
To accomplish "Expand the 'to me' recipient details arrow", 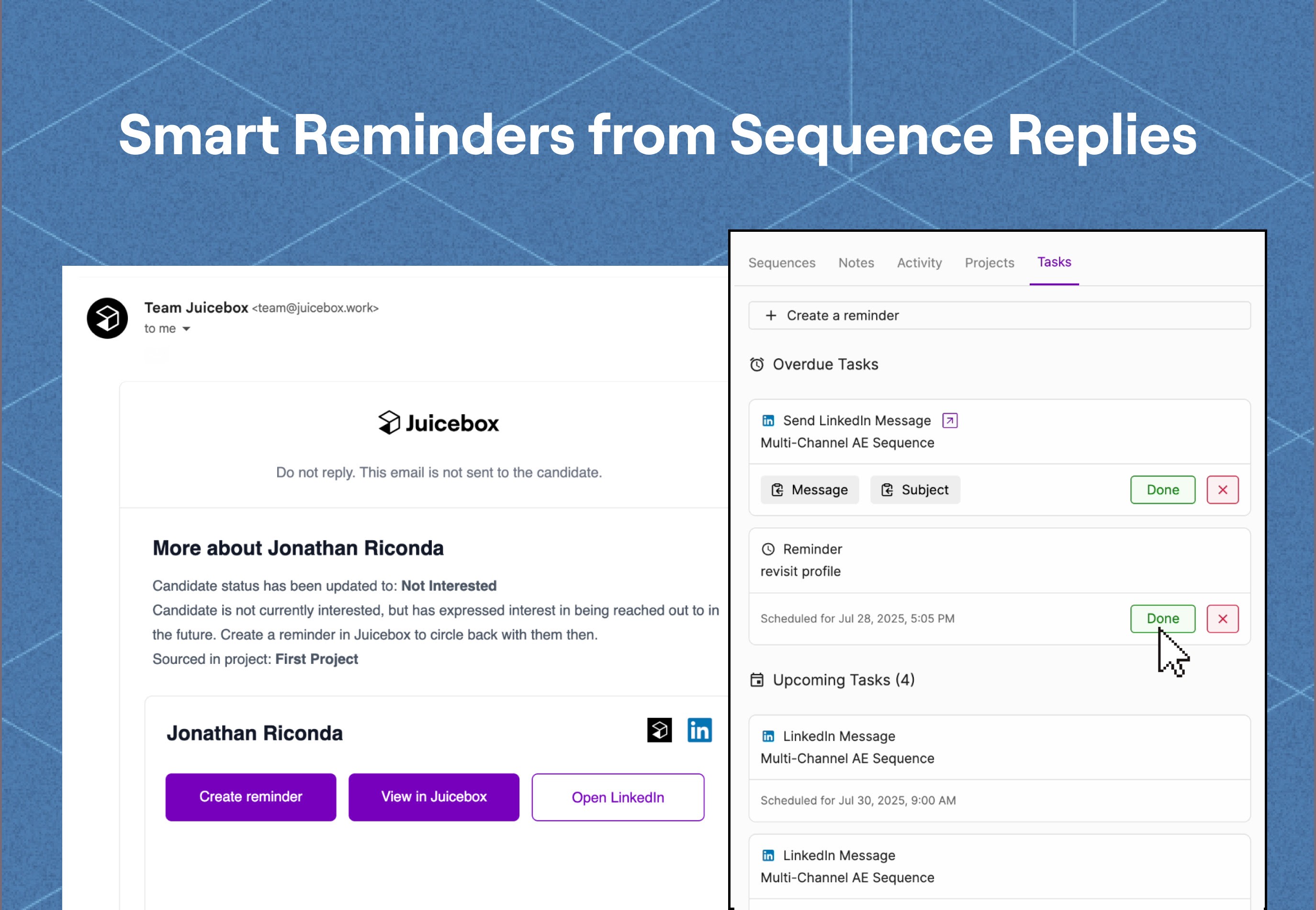I will click(x=186, y=329).
